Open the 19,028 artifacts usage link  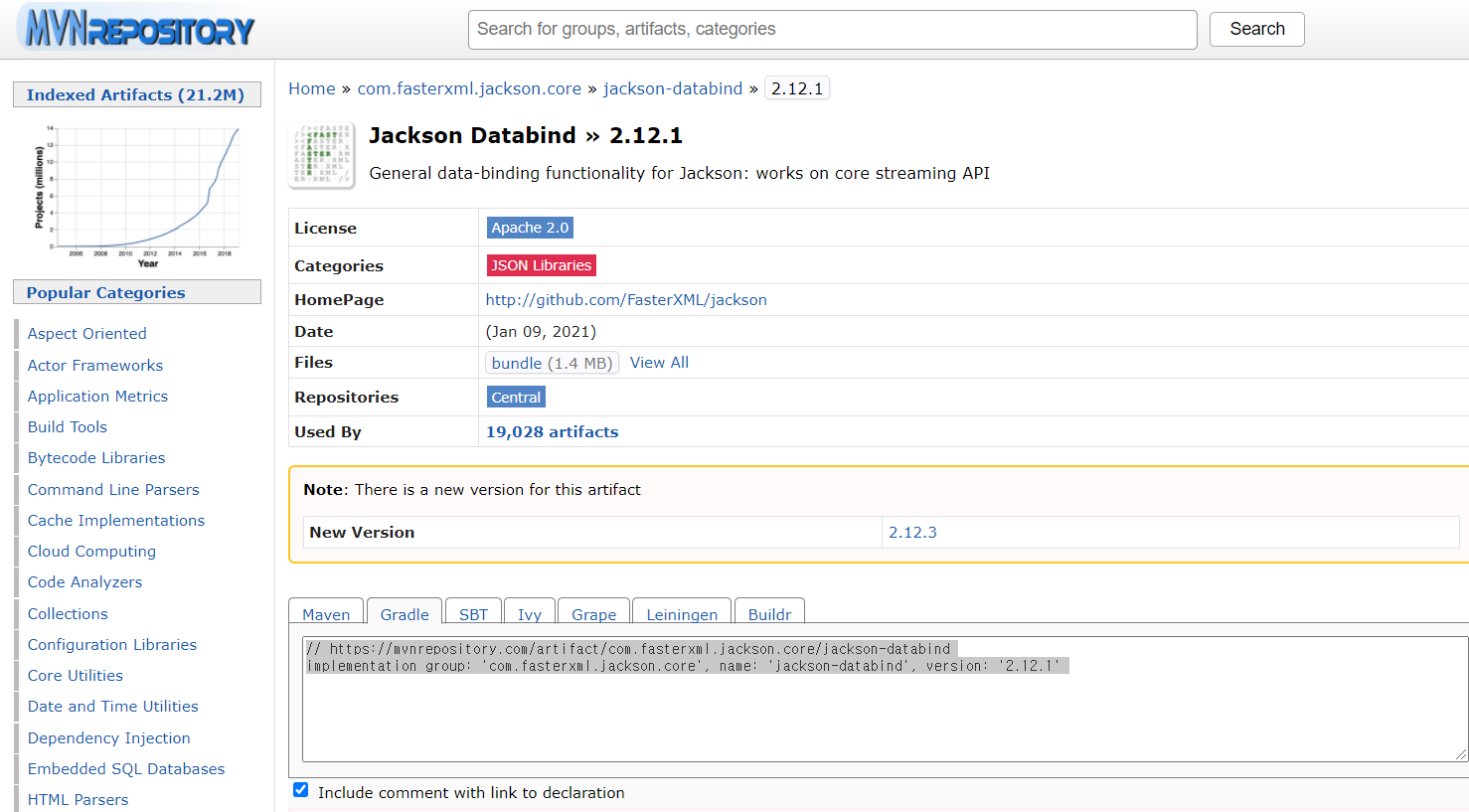coord(552,431)
